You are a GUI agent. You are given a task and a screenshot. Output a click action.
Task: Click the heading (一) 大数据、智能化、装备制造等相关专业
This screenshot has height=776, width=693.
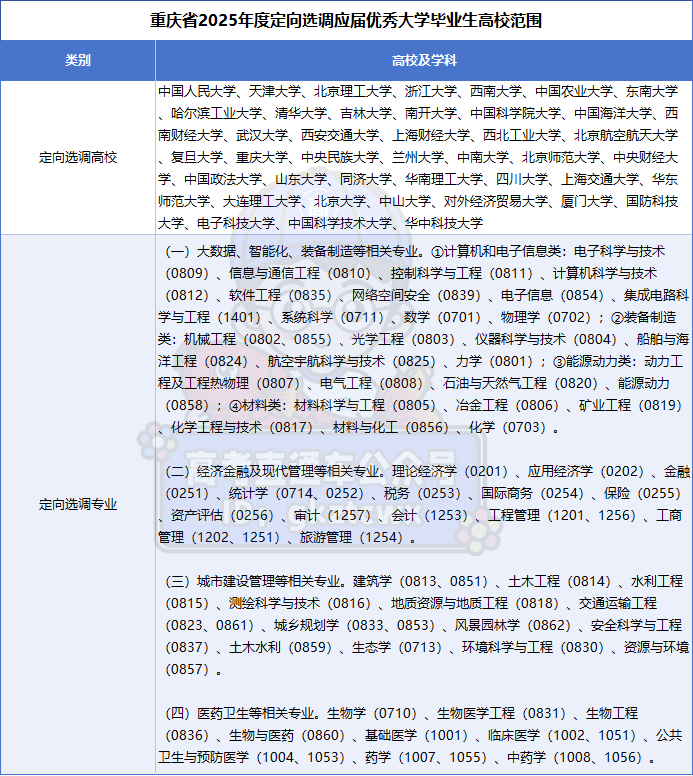292,251
